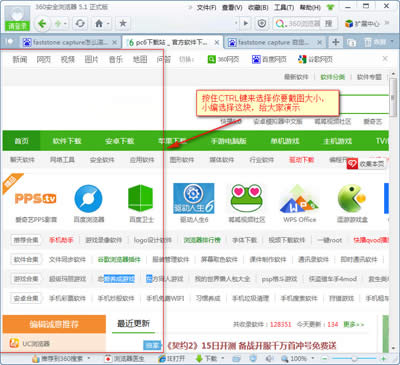Open the 《契约2》15日开测 headline

(x=251, y=346)
